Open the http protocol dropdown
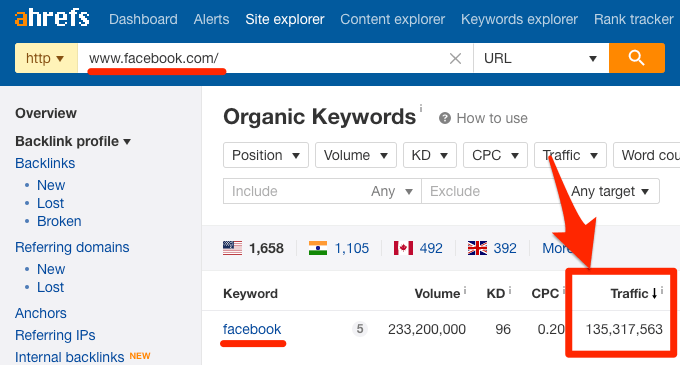This screenshot has width=680, height=365. 46,58
